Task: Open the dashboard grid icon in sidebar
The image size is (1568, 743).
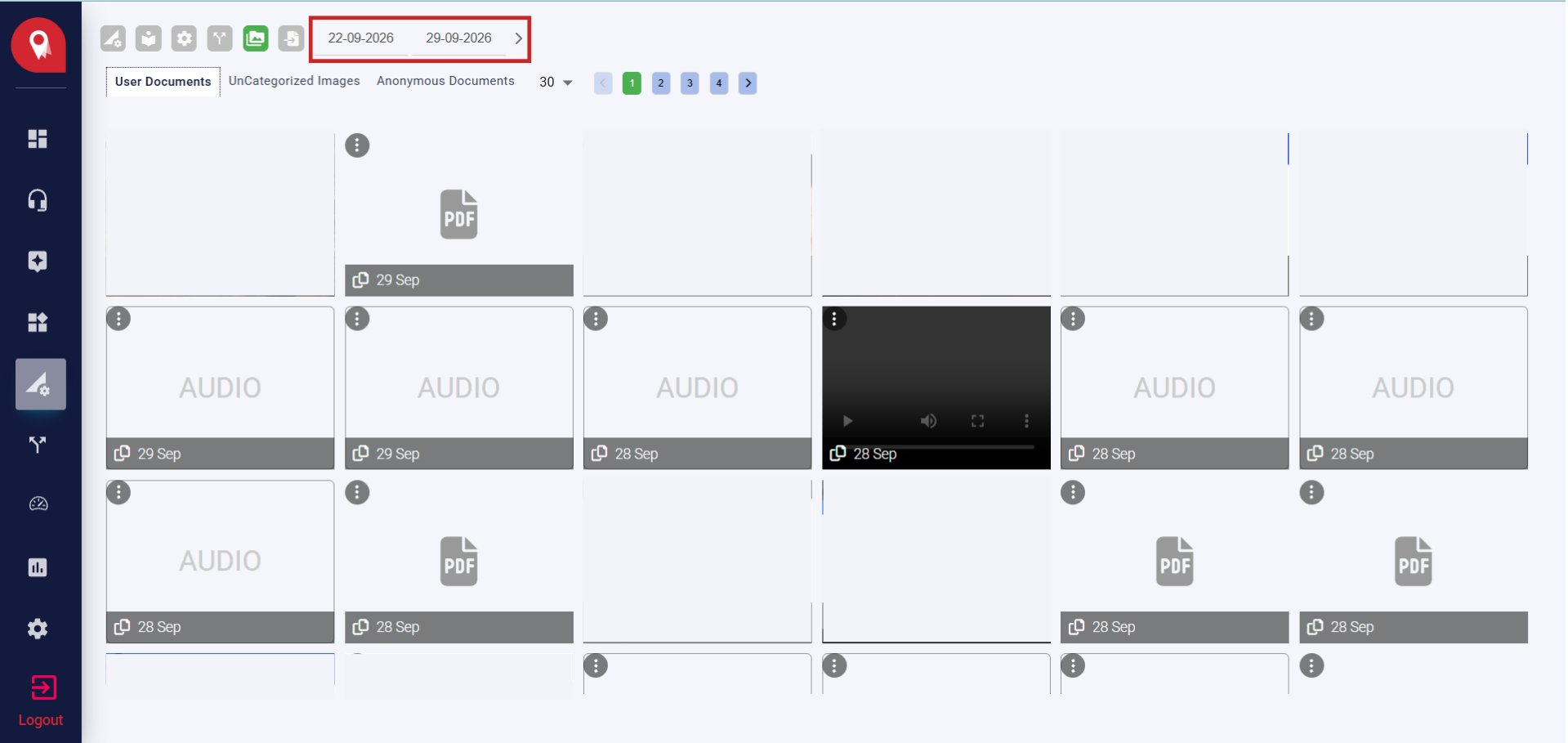Action: pyautogui.click(x=38, y=139)
